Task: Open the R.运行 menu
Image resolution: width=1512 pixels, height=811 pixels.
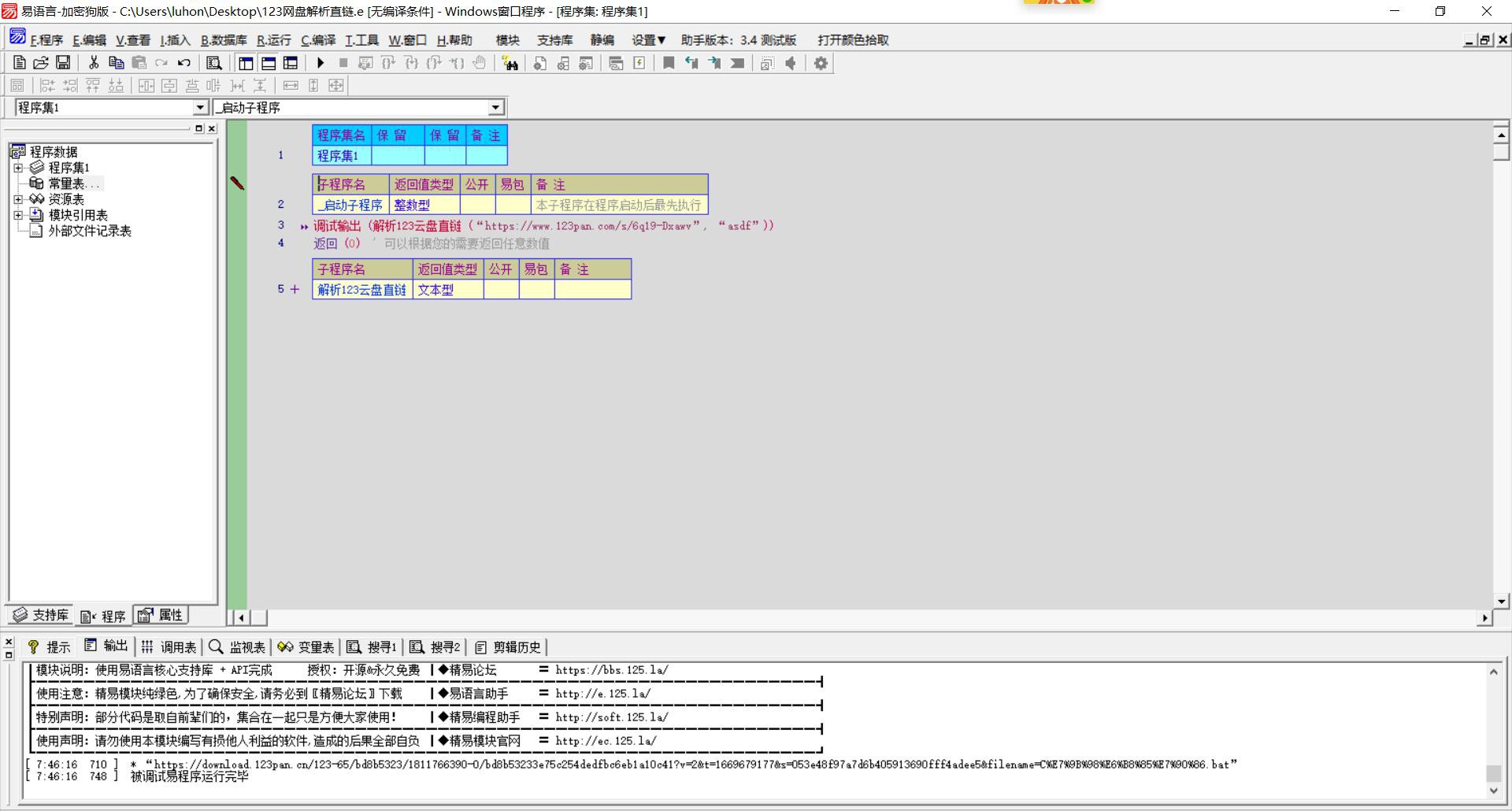Action: click(274, 40)
